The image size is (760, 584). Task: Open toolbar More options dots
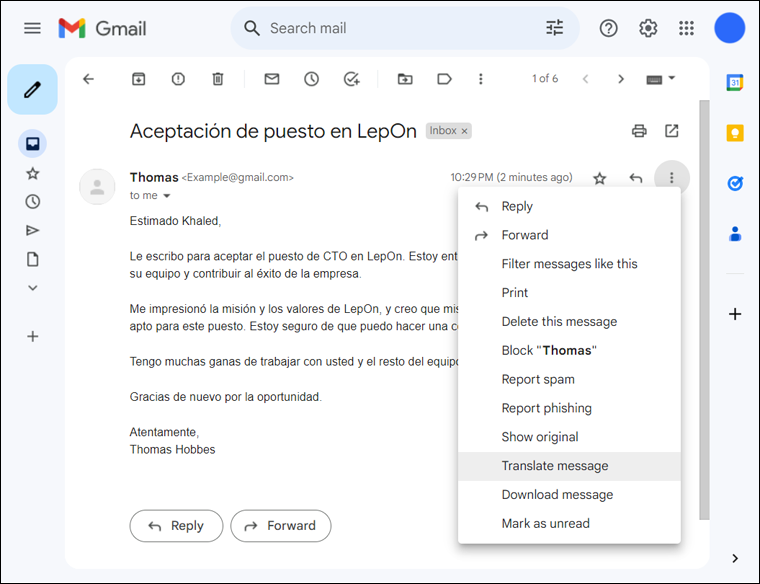click(481, 79)
